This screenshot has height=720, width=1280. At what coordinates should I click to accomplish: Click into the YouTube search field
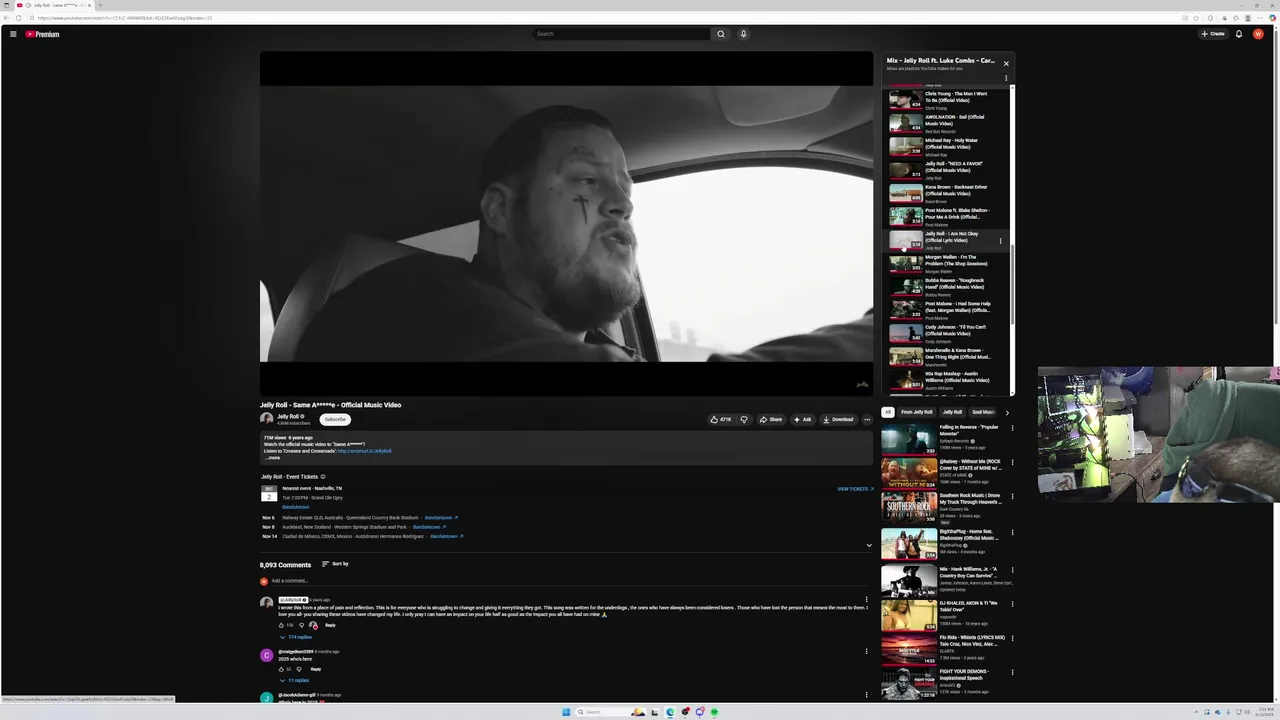click(620, 34)
